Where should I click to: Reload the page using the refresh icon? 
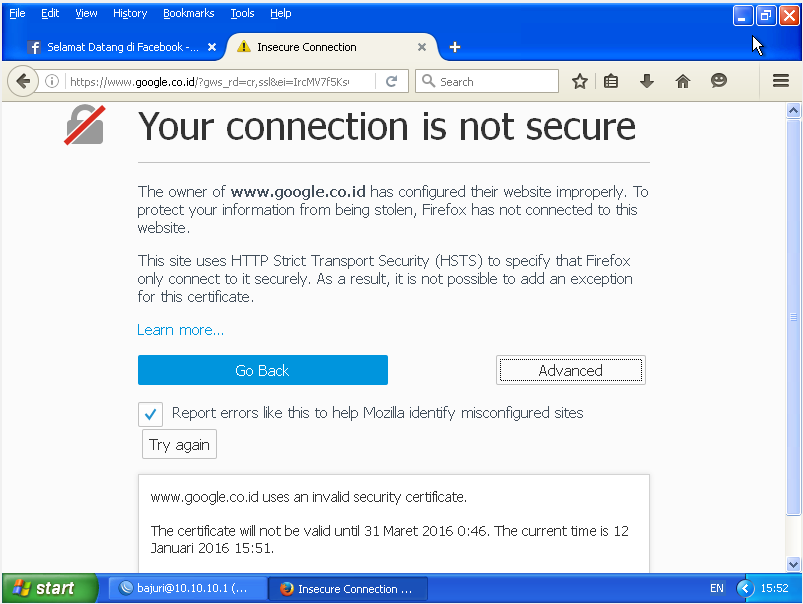pos(391,81)
